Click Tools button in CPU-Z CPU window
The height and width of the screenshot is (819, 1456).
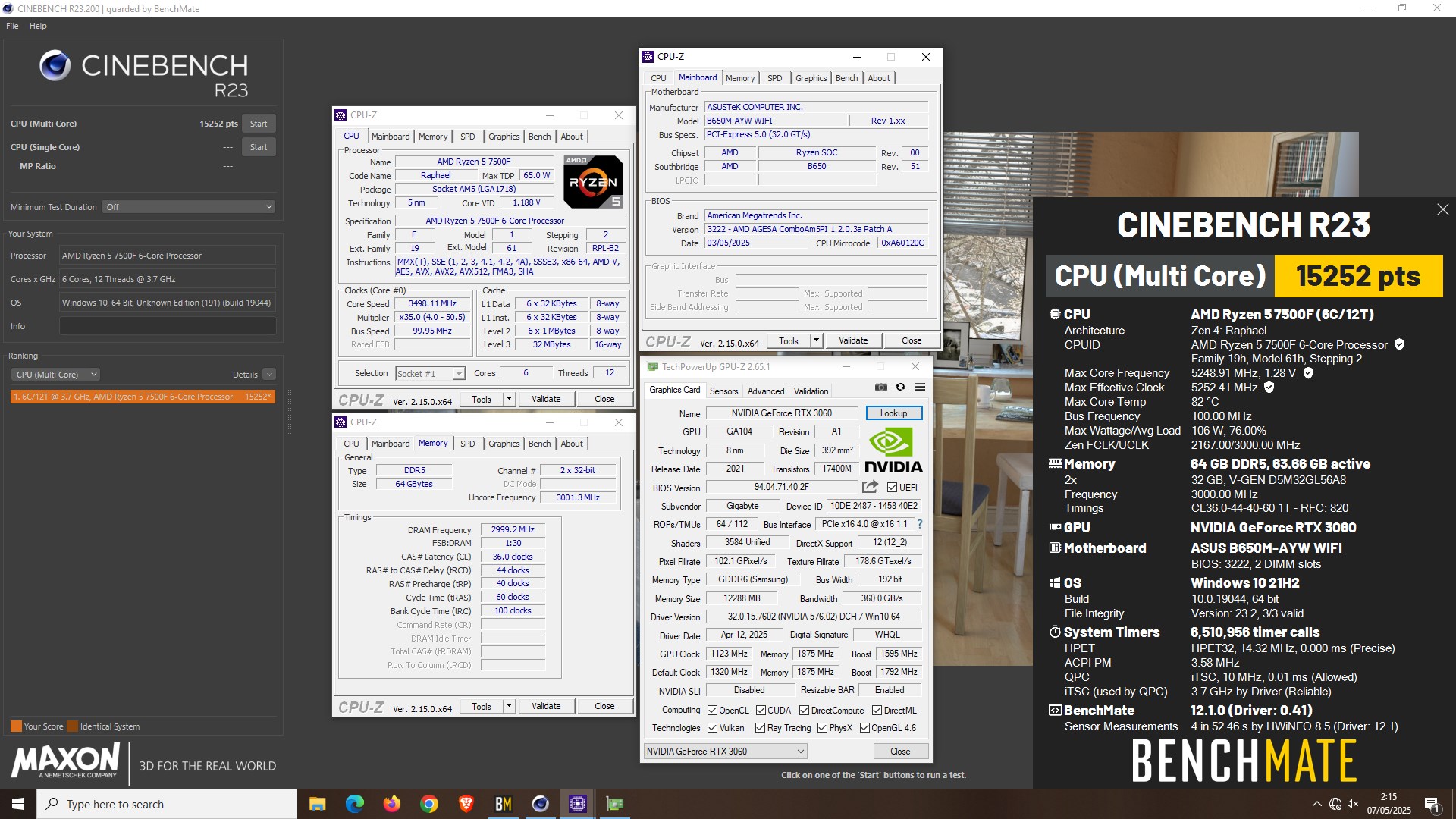pos(481,399)
